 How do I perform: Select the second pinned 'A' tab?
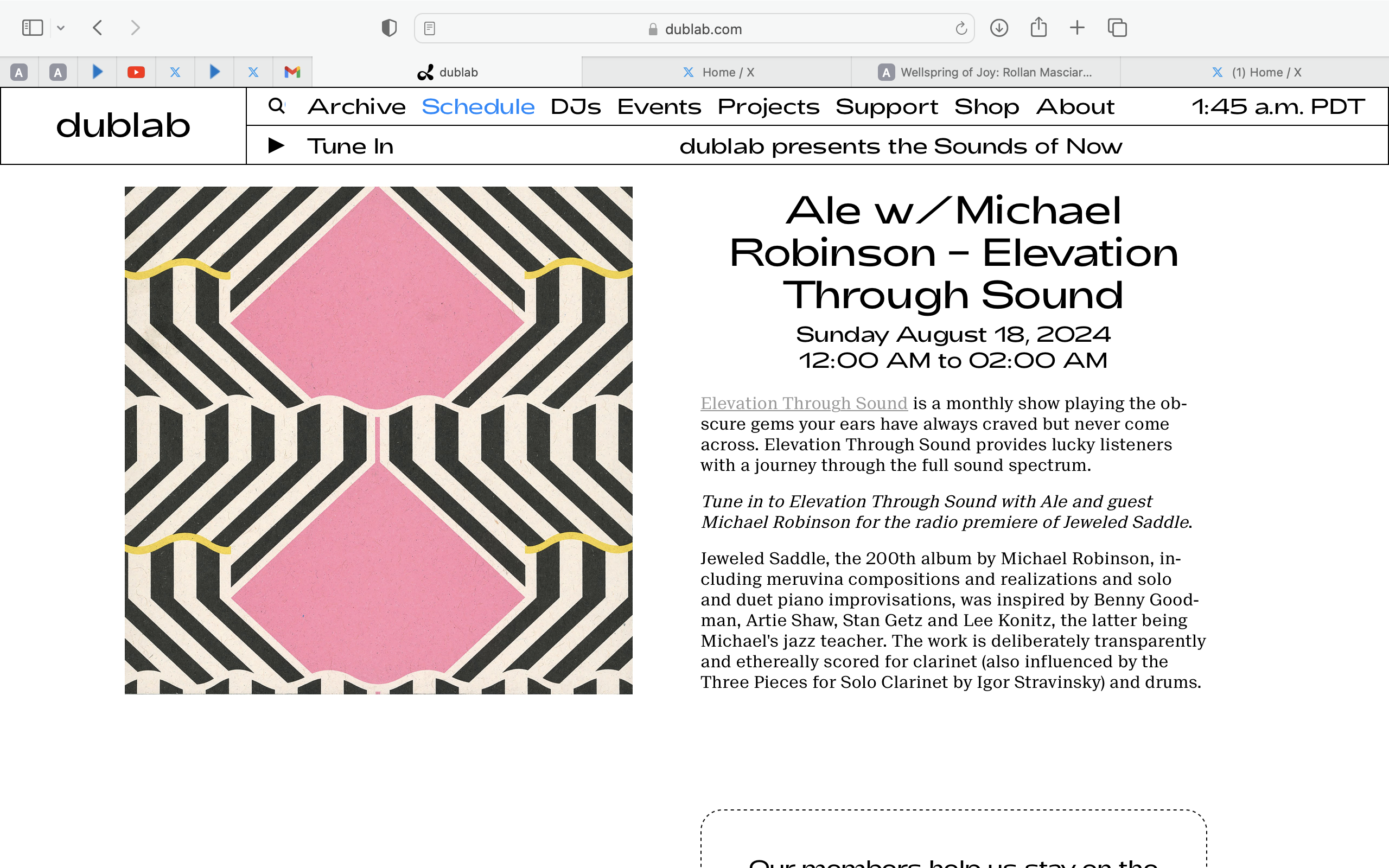click(x=58, y=72)
